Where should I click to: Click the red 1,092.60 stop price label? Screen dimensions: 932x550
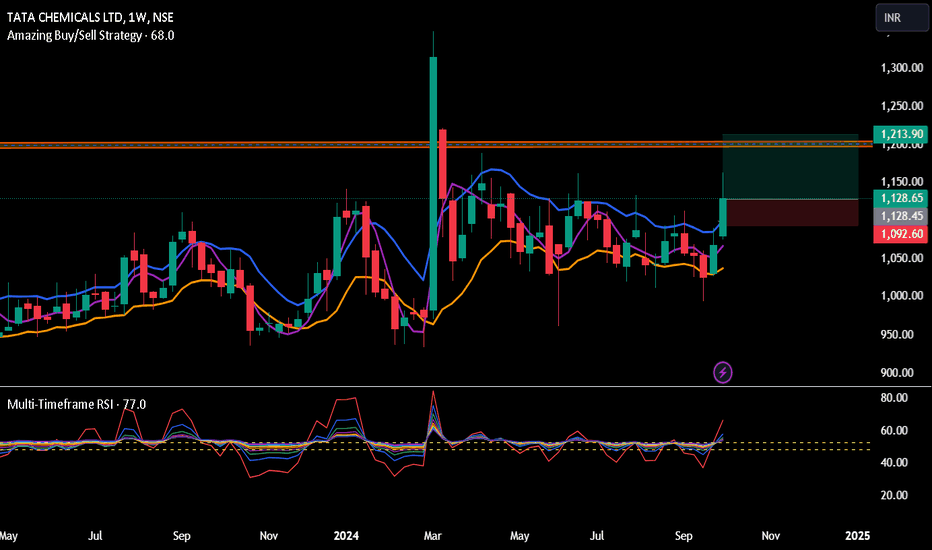coord(900,234)
